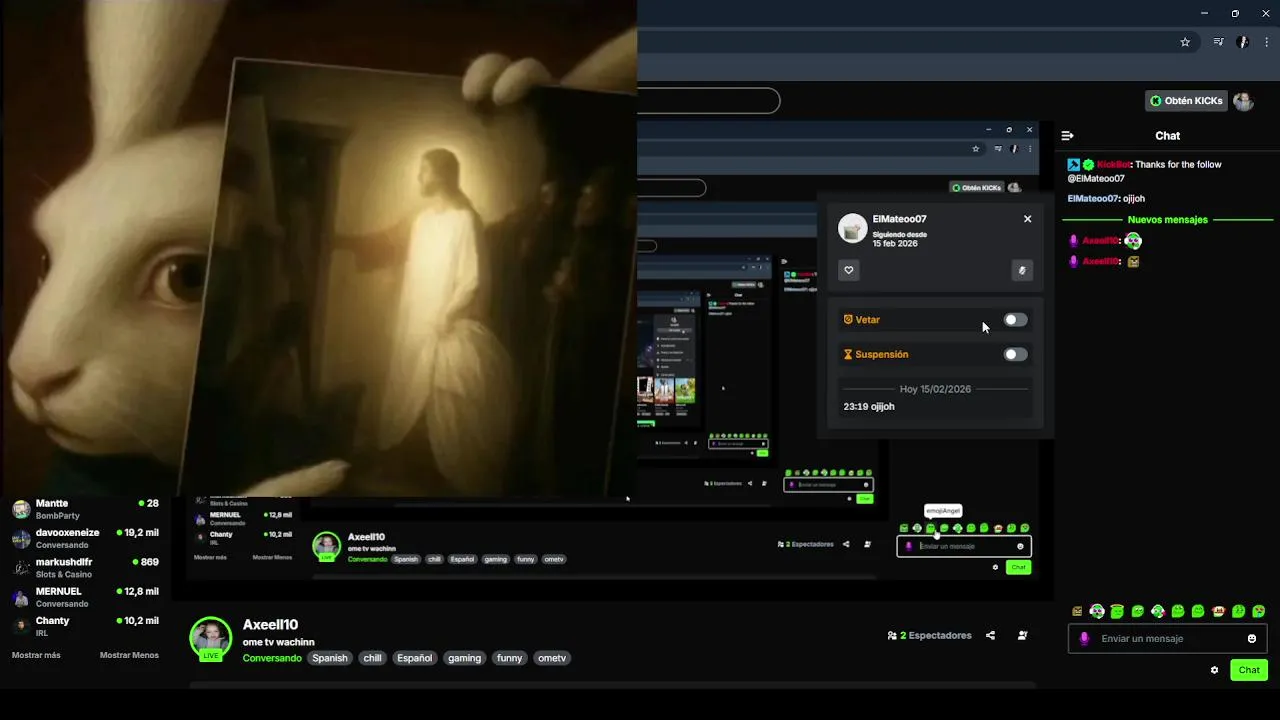Open the emoji picker in message box

click(x=1252, y=638)
